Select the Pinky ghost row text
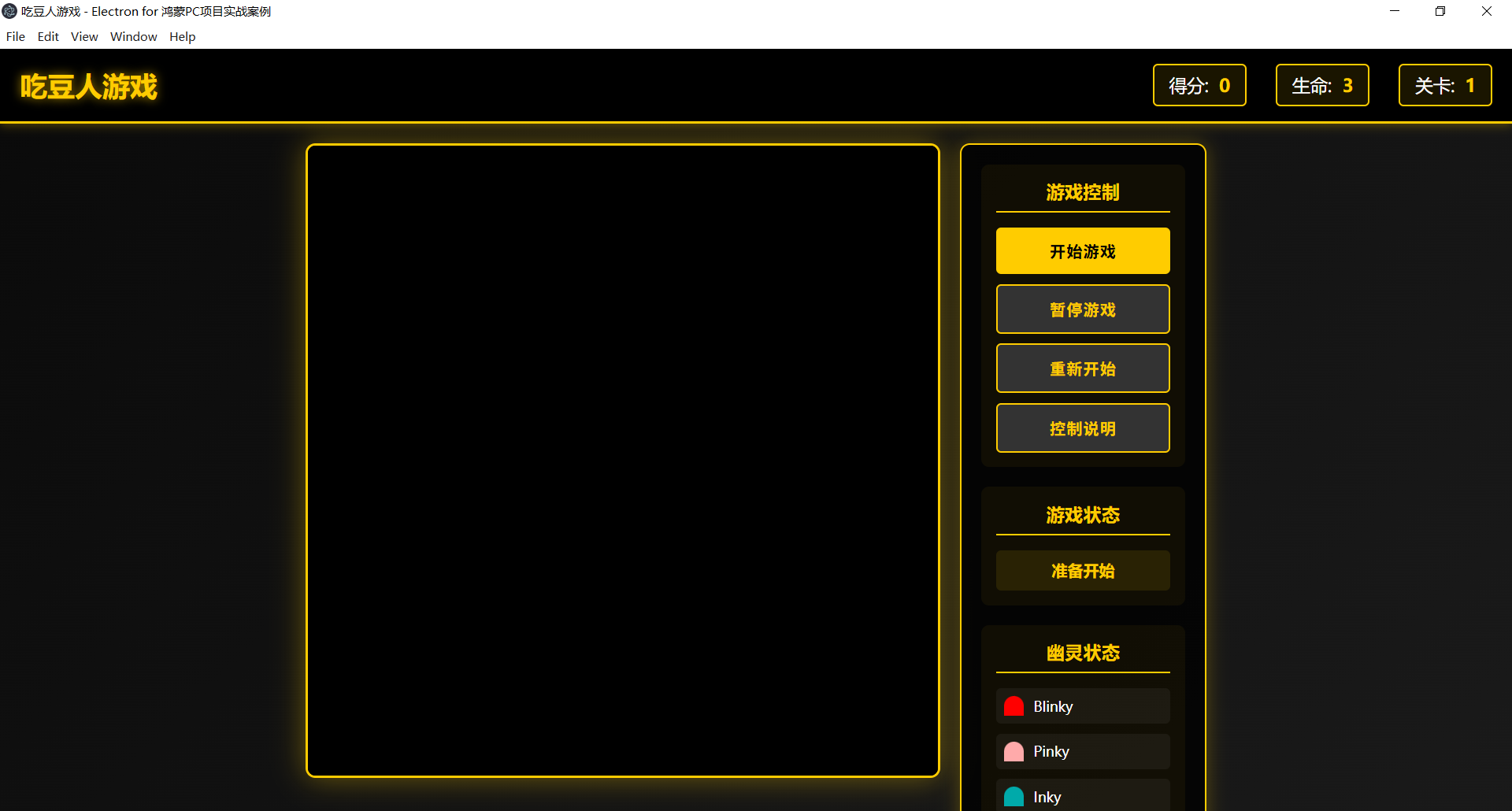The height and width of the screenshot is (811, 1512). click(x=1051, y=751)
